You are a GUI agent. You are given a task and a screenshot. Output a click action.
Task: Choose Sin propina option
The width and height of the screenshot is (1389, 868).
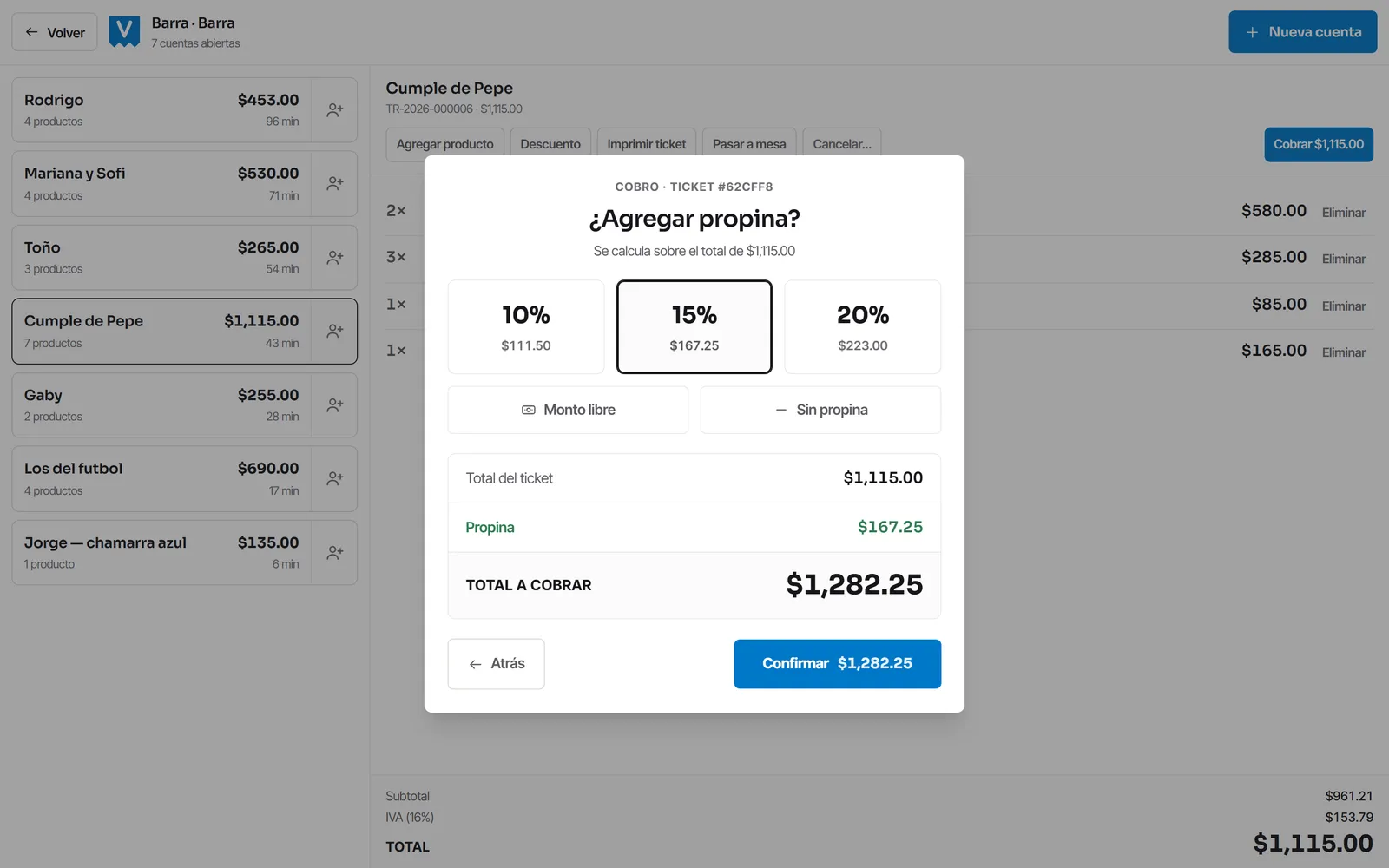pos(820,410)
